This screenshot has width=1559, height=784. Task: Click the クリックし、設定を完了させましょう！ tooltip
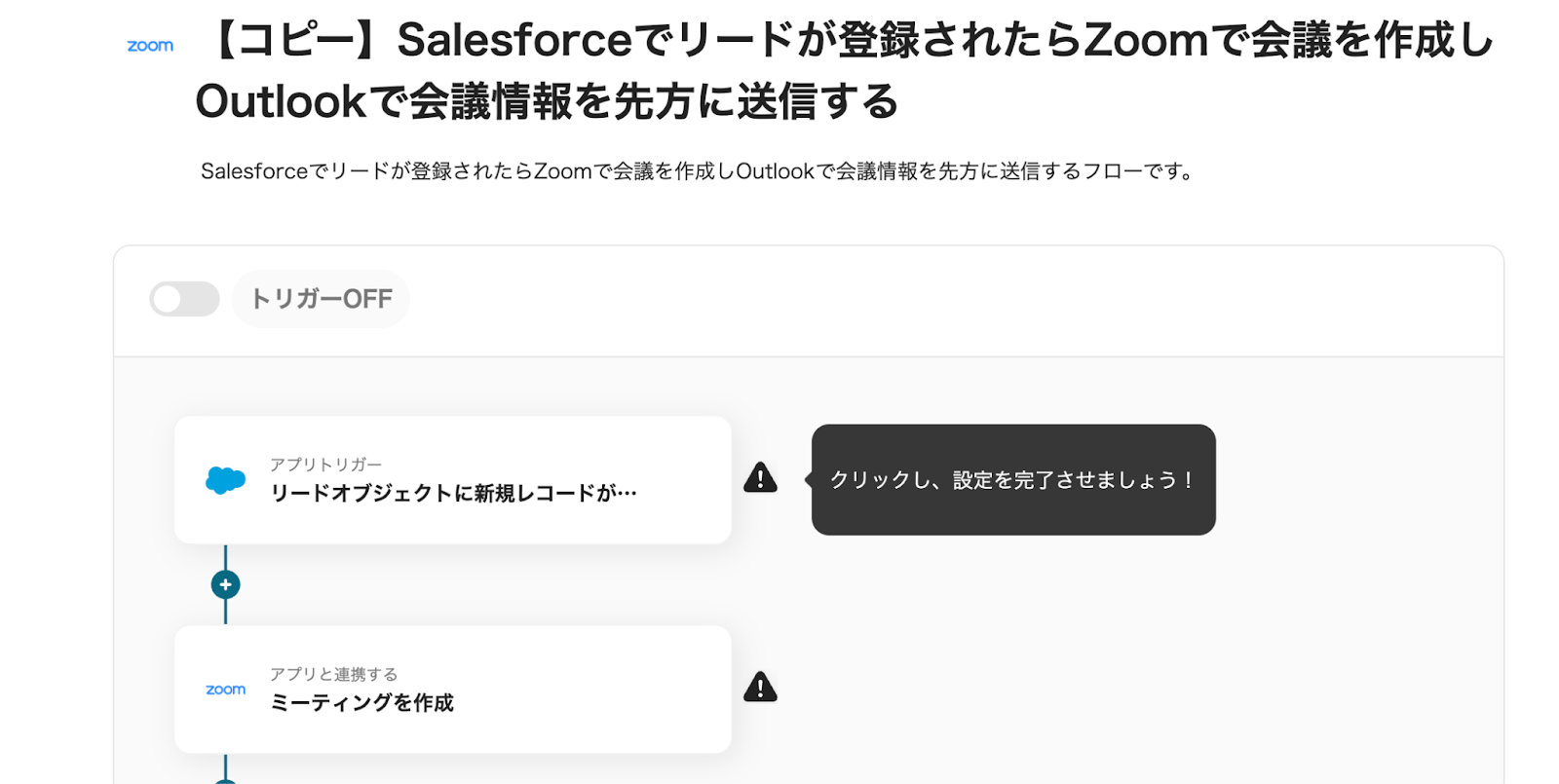click(x=1012, y=479)
